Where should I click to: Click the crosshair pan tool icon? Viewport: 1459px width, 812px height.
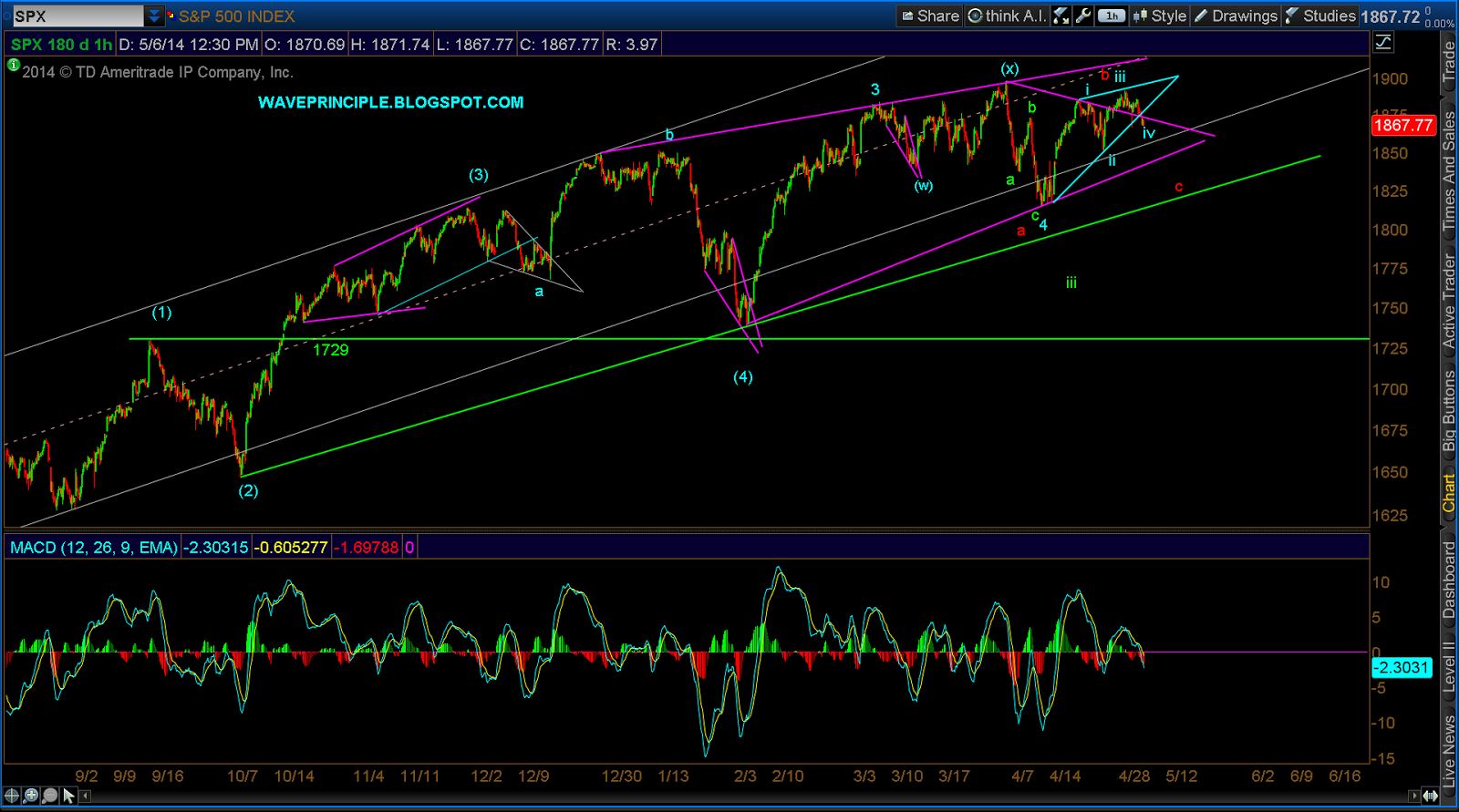coord(12,796)
